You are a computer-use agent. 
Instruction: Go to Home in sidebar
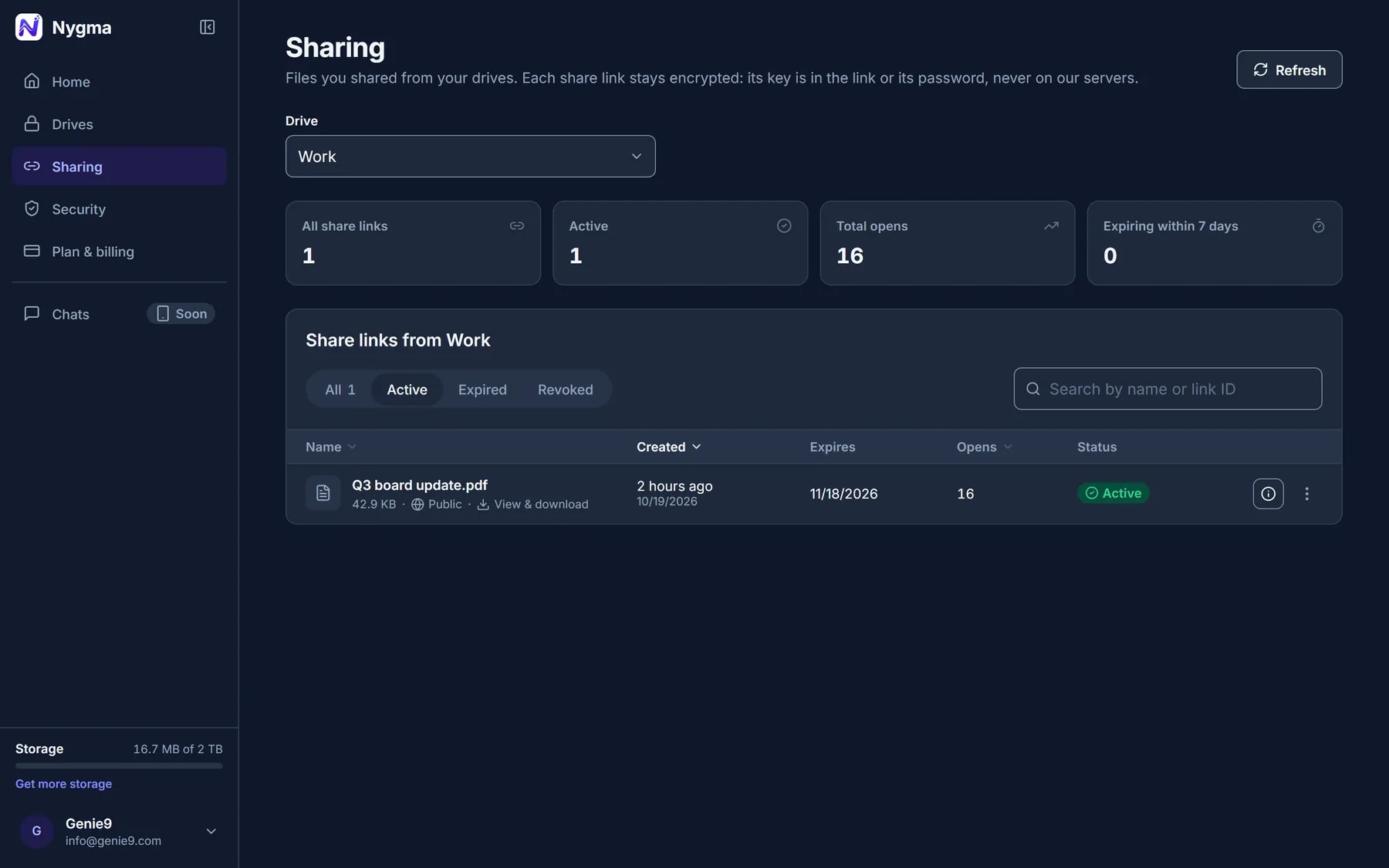[x=119, y=81]
